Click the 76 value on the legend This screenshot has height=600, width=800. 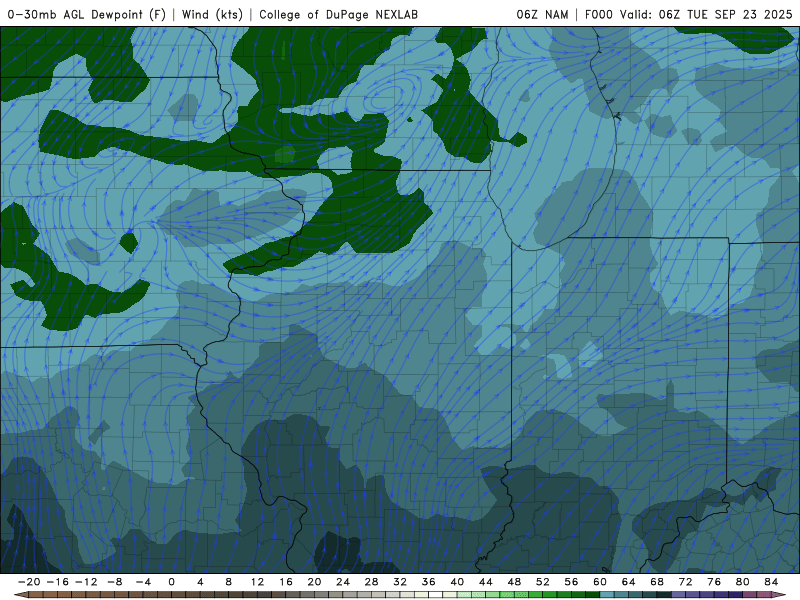click(714, 582)
